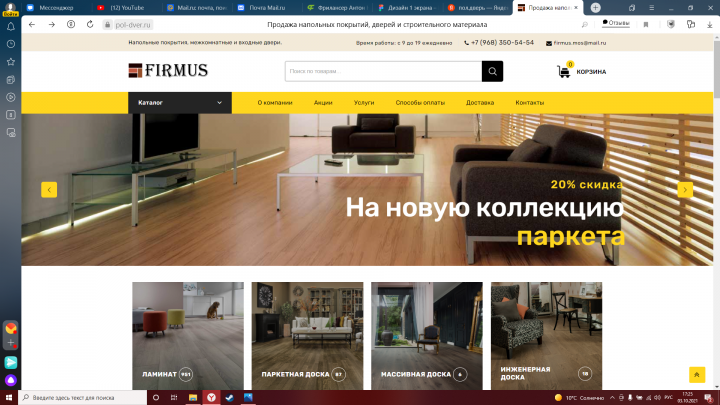The width and height of the screenshot is (720, 405).
Task: Open notifications bell in browser sidebar
Action: click(x=11, y=27)
